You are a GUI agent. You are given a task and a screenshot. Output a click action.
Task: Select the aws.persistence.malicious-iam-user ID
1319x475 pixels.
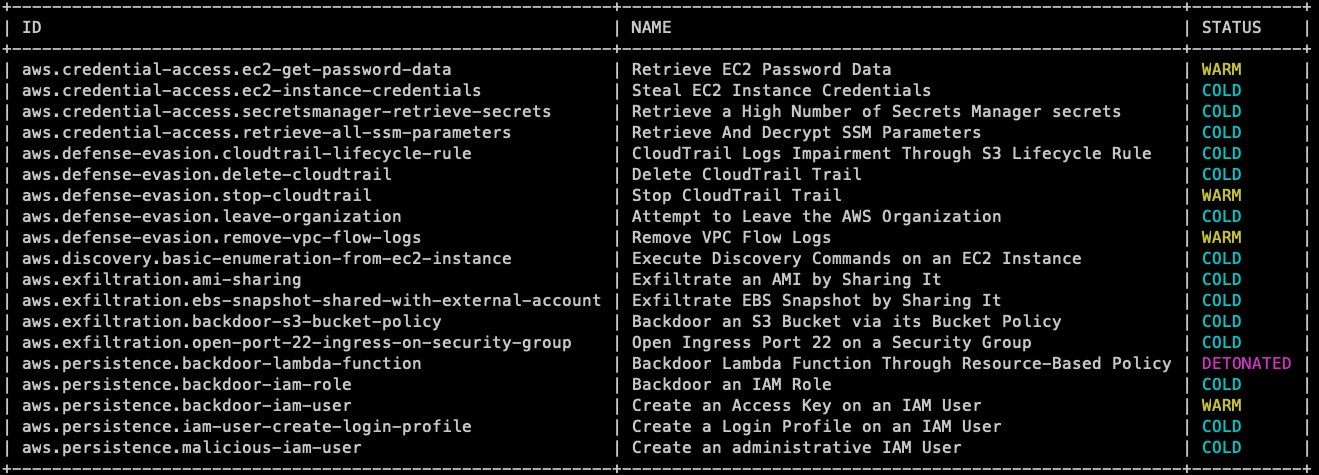click(x=191, y=447)
